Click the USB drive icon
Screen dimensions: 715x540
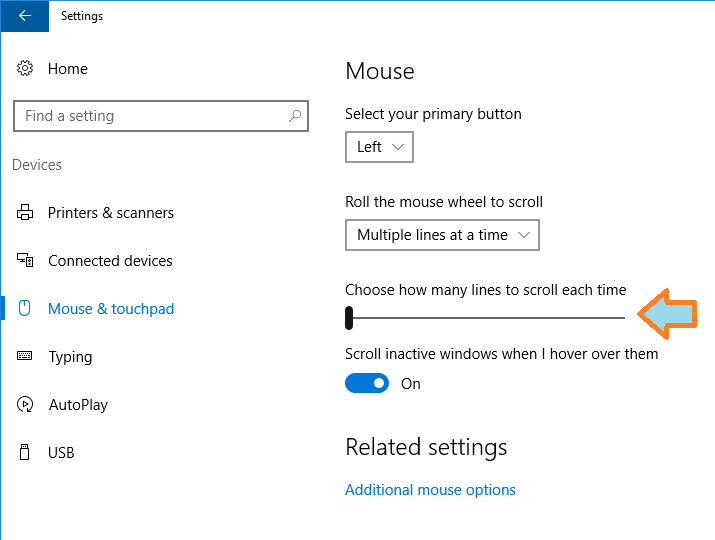(25, 453)
